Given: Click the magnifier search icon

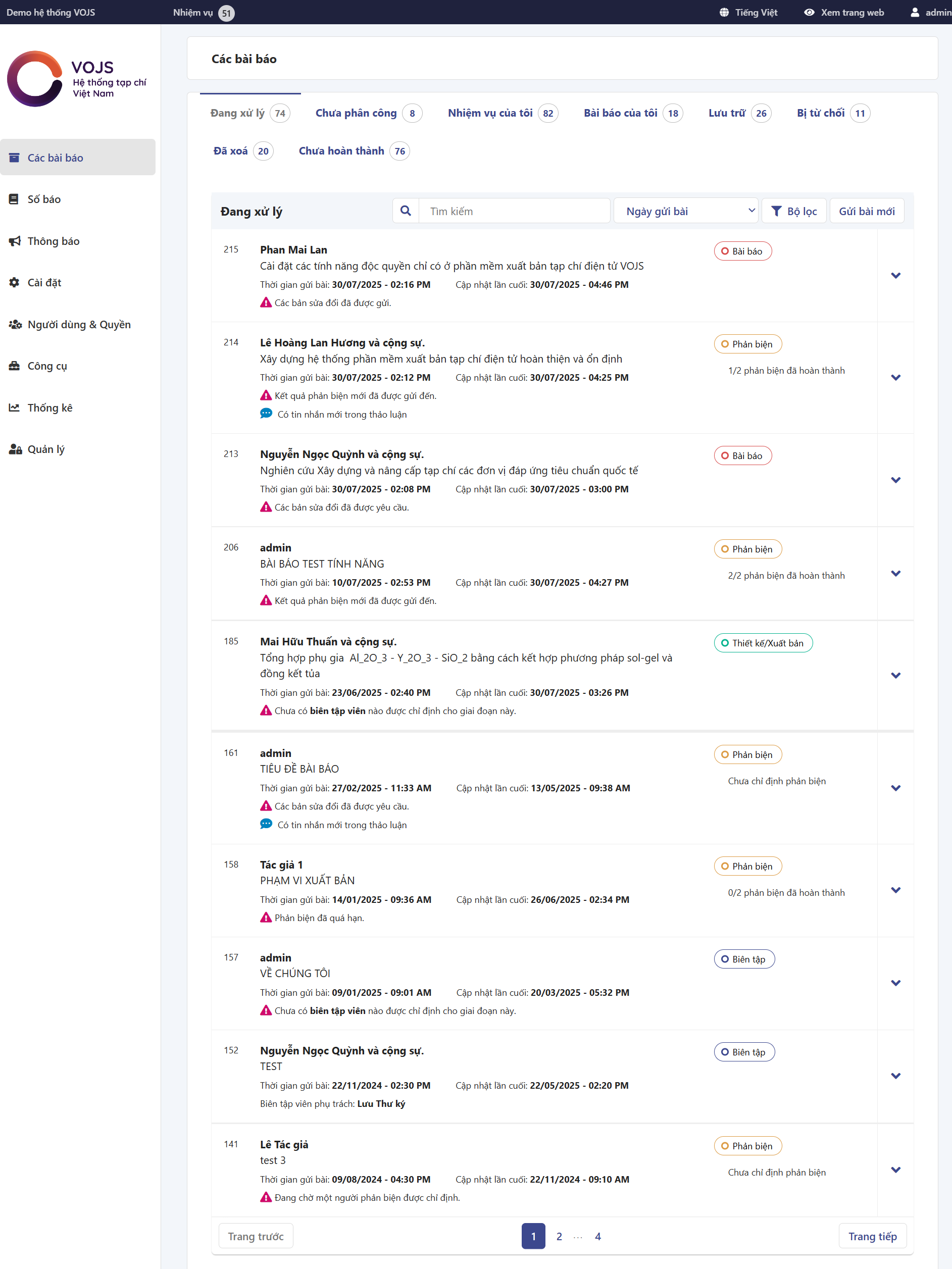Looking at the screenshot, I should [405, 211].
